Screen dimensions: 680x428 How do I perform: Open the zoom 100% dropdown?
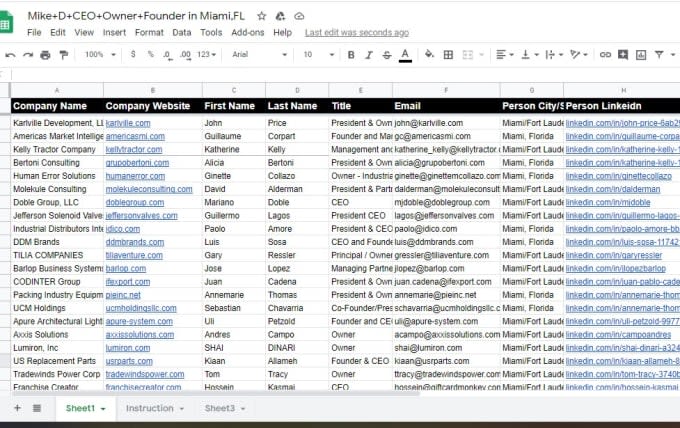point(100,55)
